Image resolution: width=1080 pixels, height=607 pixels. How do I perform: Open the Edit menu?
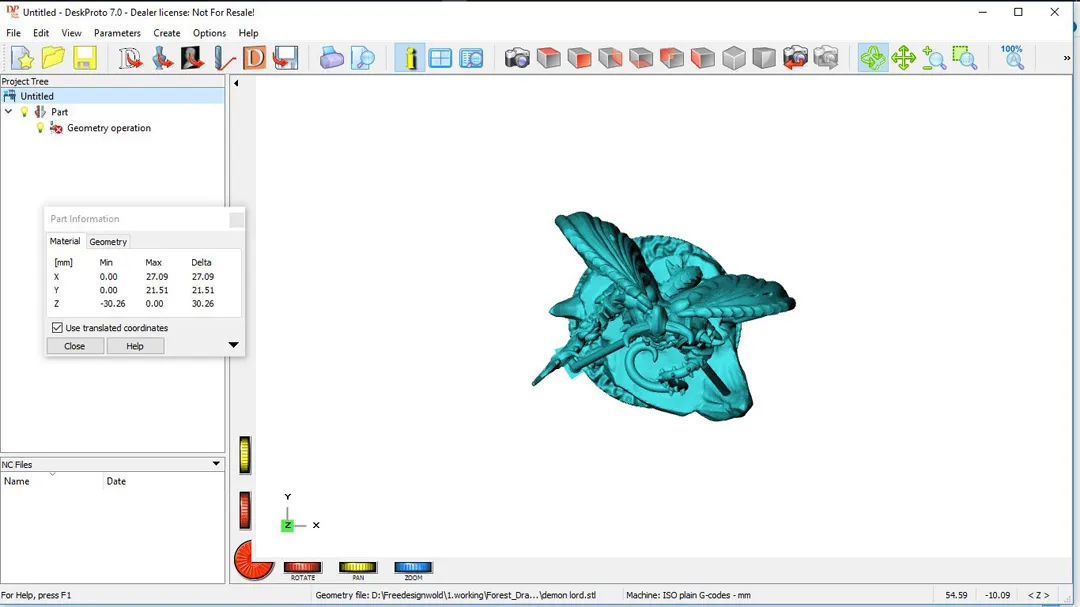(41, 33)
